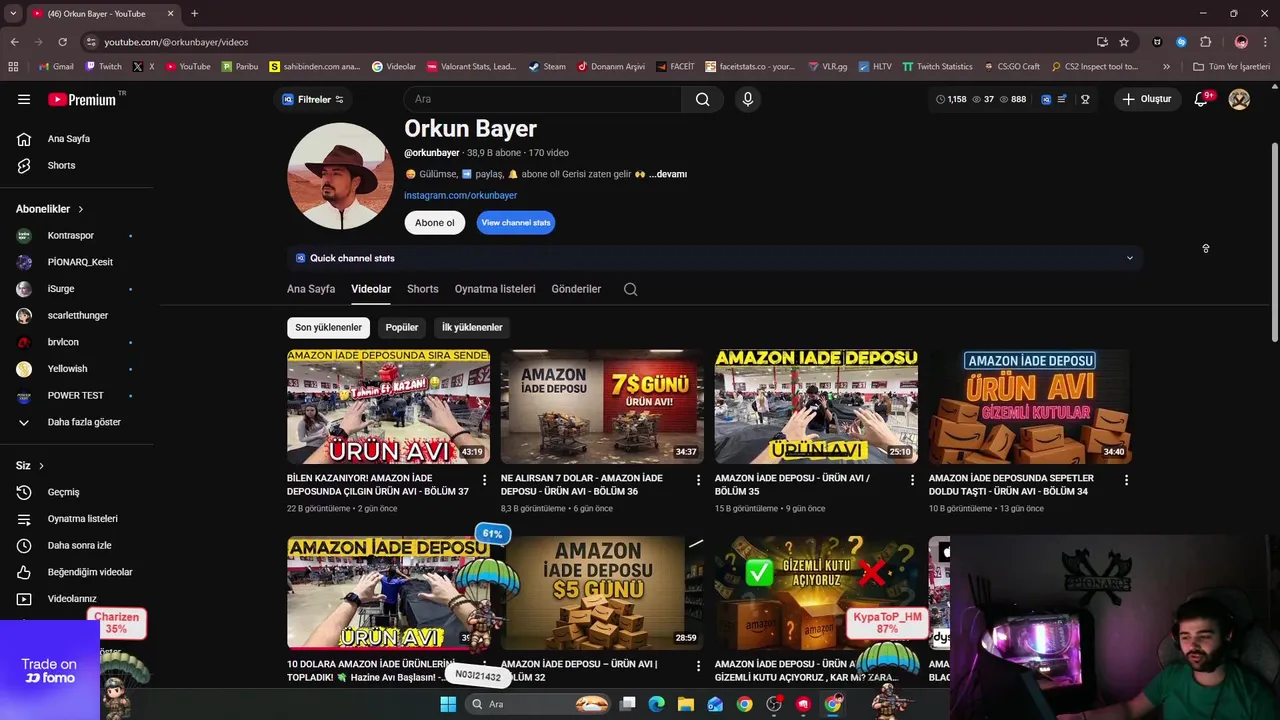Go back with the browser back arrow
The height and width of the screenshot is (720, 1280).
(x=14, y=42)
